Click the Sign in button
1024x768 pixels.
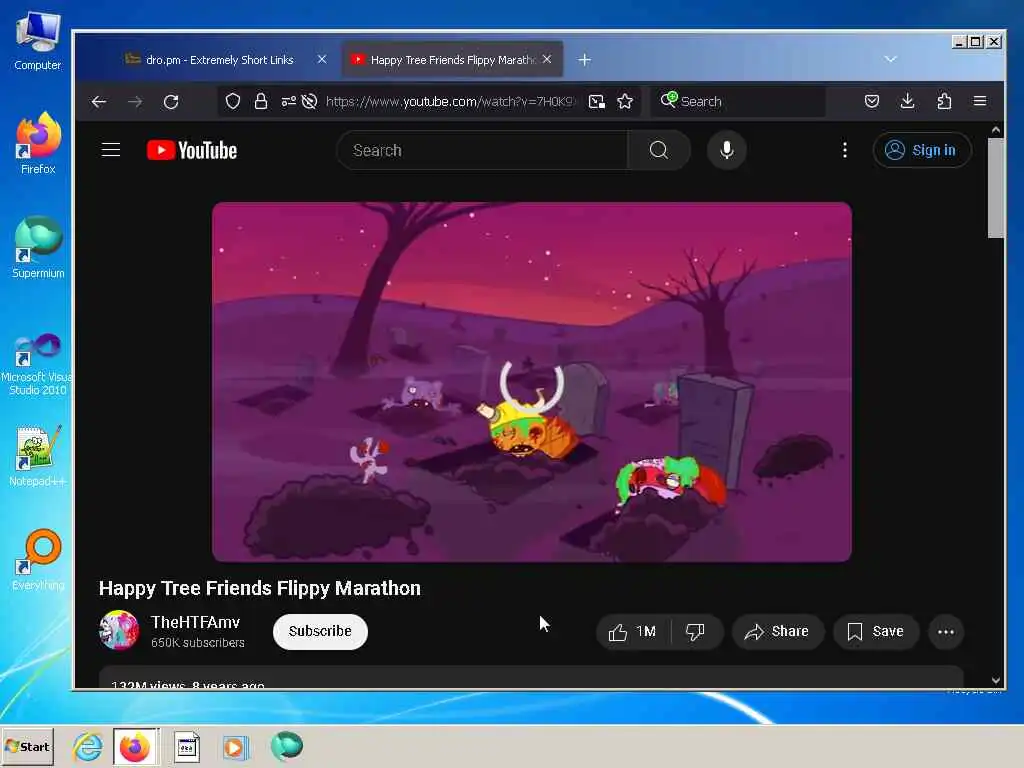click(922, 150)
